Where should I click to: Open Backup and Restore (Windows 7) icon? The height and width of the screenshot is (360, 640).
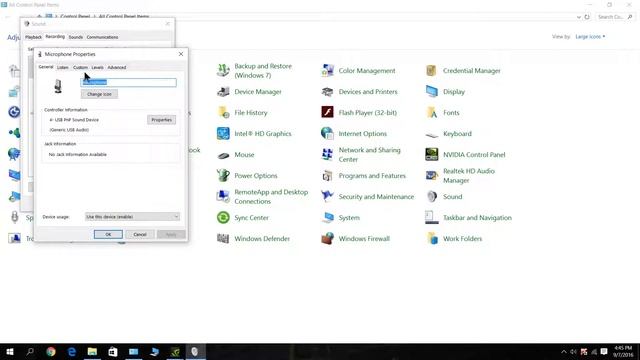coord(223,71)
